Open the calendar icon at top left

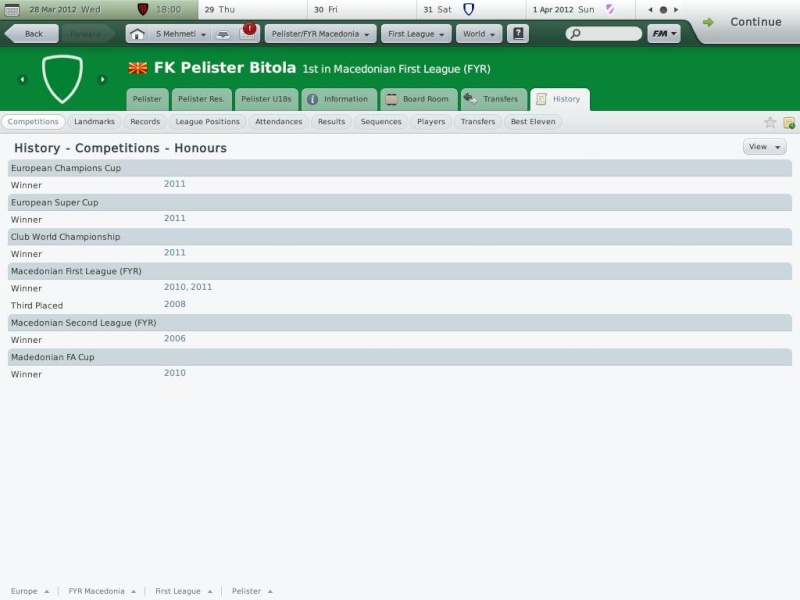(12, 9)
